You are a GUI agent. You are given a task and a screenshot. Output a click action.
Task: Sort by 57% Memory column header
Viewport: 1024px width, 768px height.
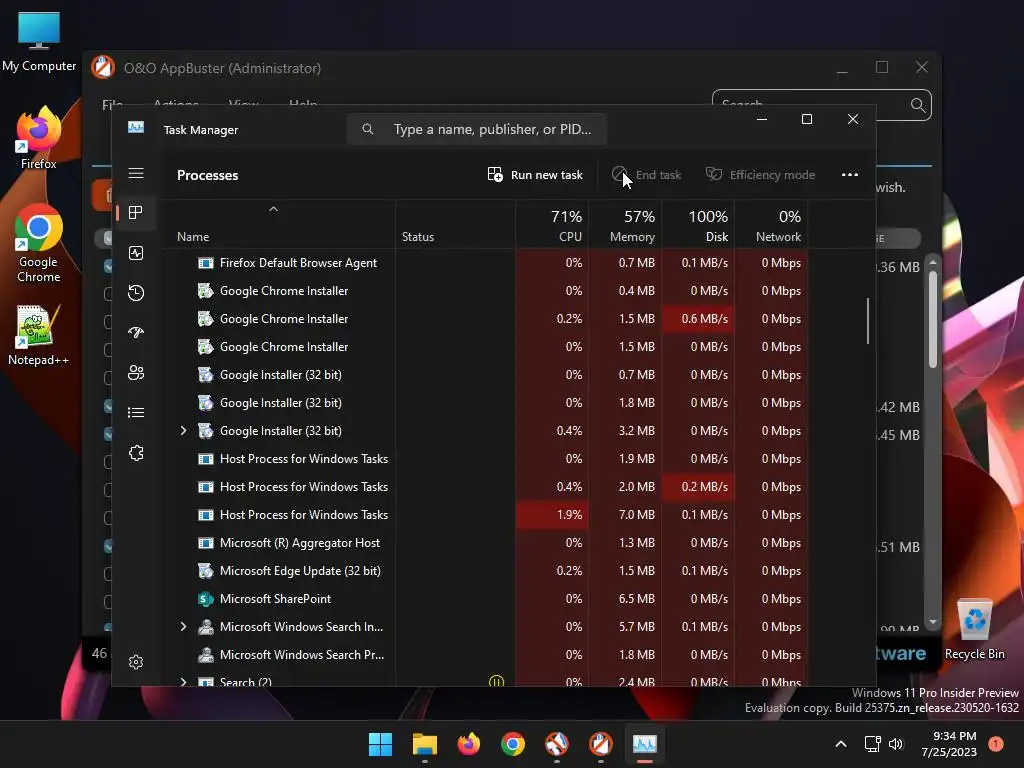pyautogui.click(x=626, y=225)
